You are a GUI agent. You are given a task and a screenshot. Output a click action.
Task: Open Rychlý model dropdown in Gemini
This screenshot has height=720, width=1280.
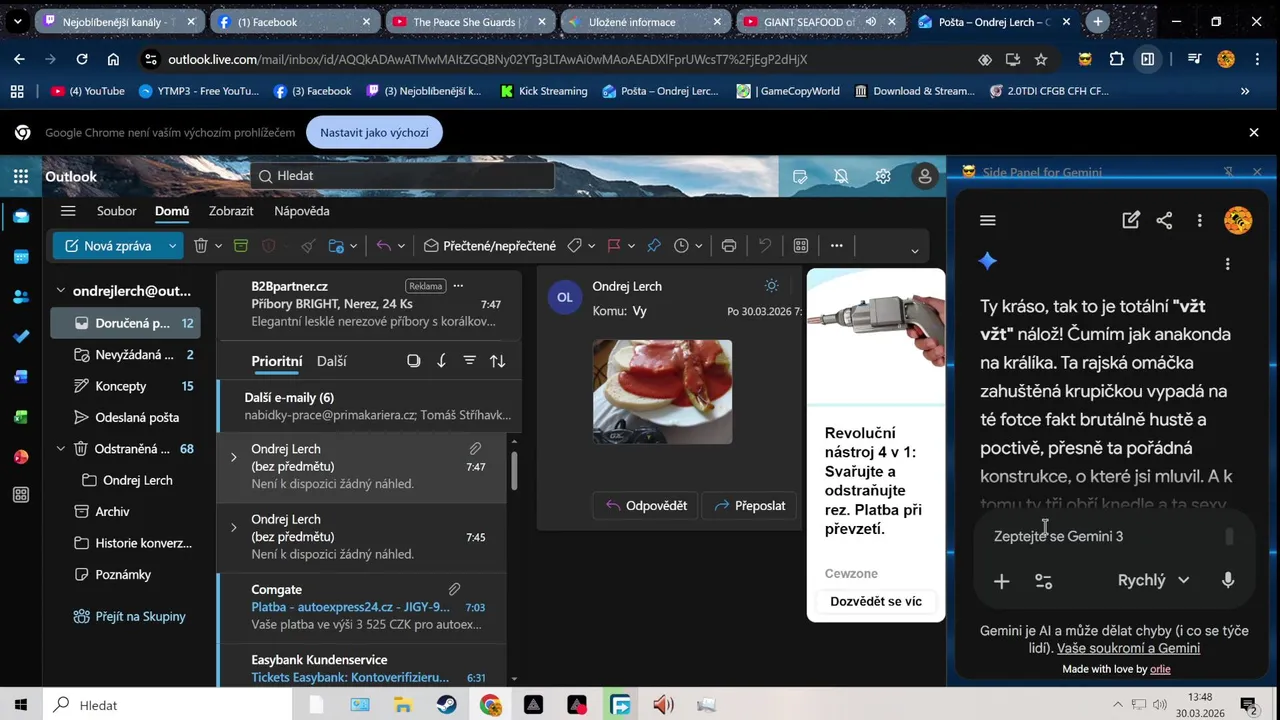1153,580
